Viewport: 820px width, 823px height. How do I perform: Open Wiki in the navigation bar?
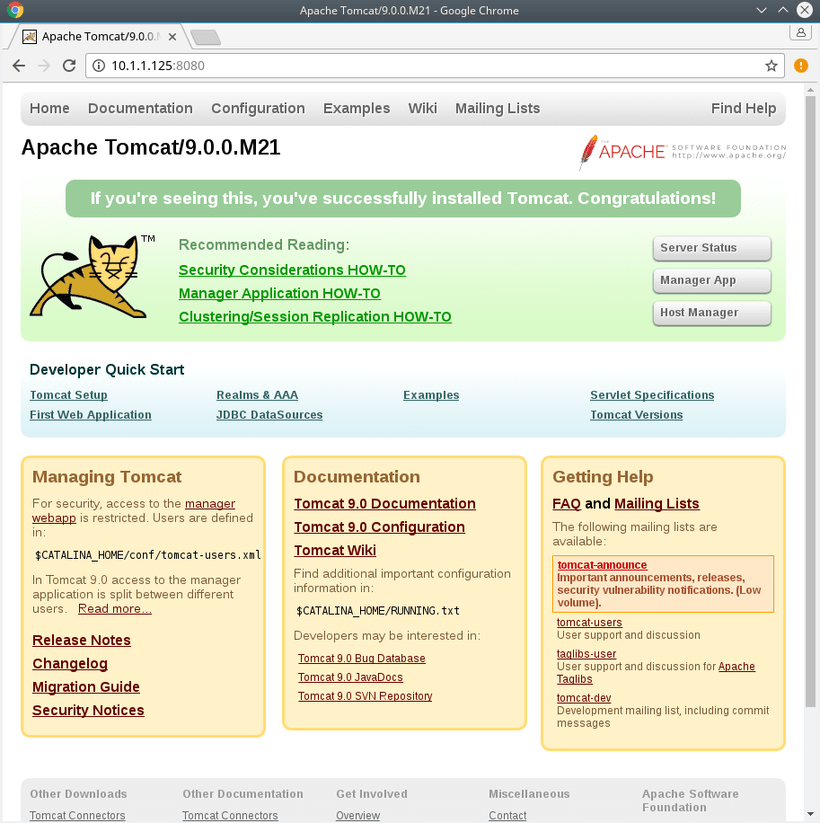423,108
